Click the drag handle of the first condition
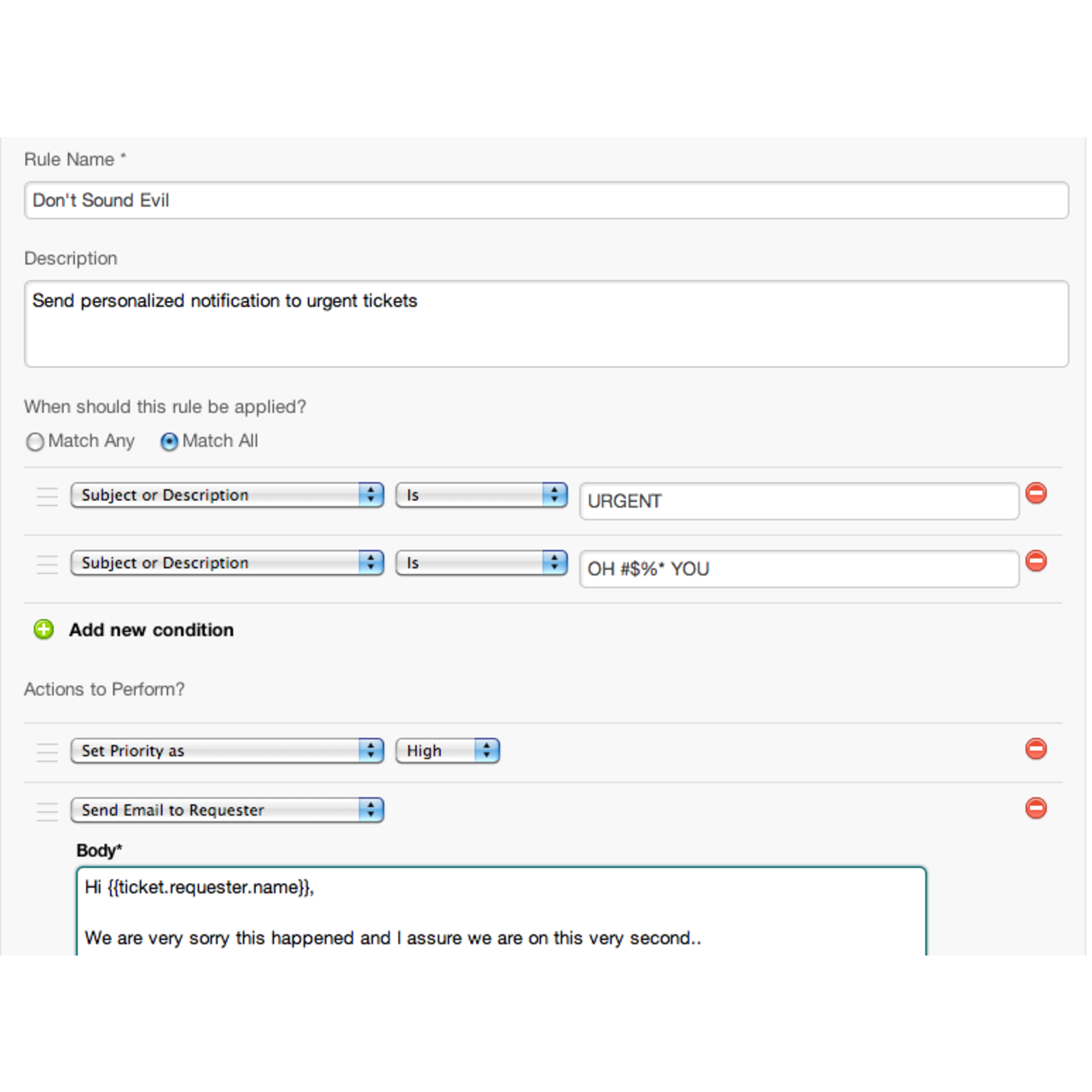Image resolution: width=1092 pixels, height=1092 pixels. click(47, 495)
